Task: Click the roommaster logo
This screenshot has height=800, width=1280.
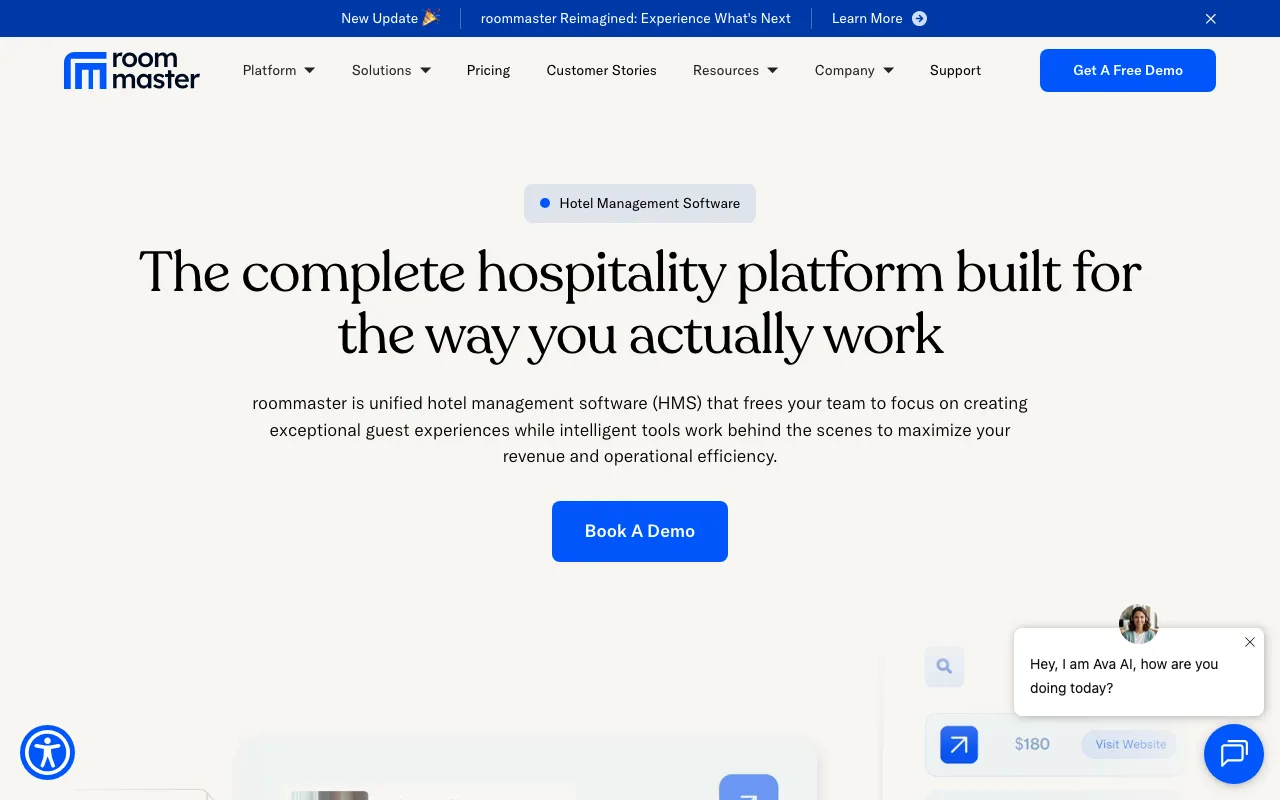Action: click(132, 70)
